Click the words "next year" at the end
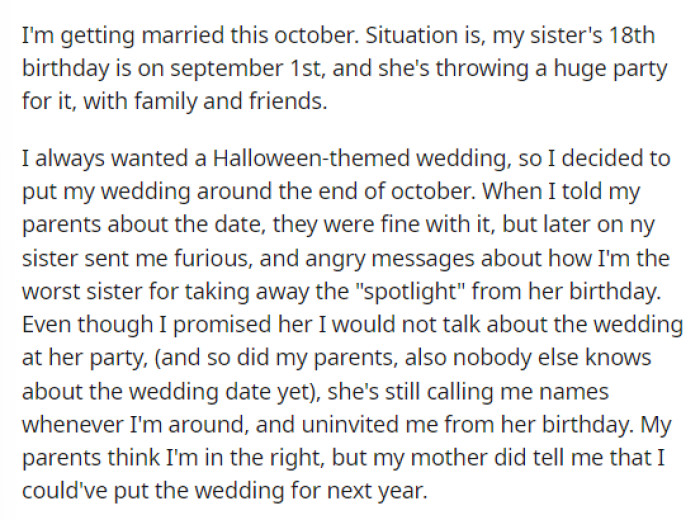Viewport: 700px width, 520px height. (377, 491)
